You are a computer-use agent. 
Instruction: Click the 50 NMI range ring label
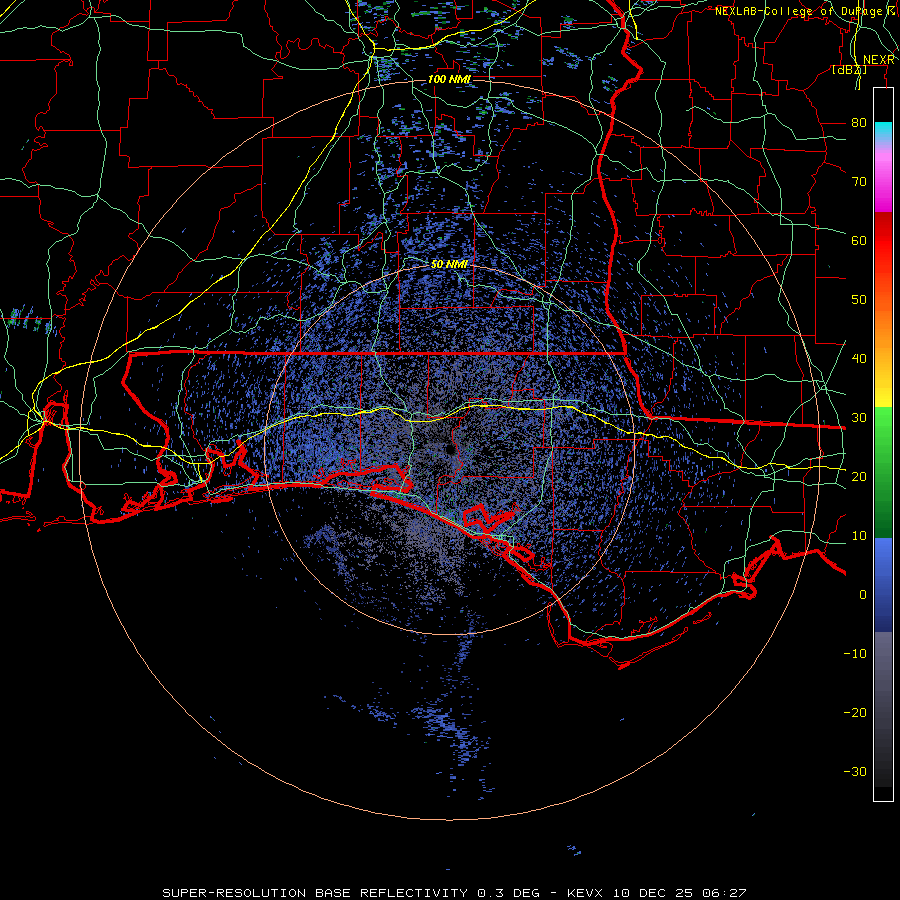point(449,264)
